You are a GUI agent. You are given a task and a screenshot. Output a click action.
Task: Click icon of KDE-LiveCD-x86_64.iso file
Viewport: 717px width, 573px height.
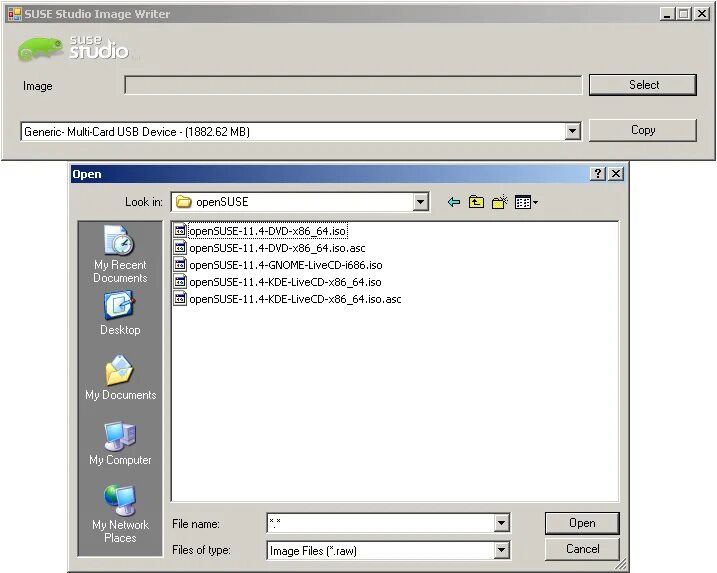(x=180, y=282)
